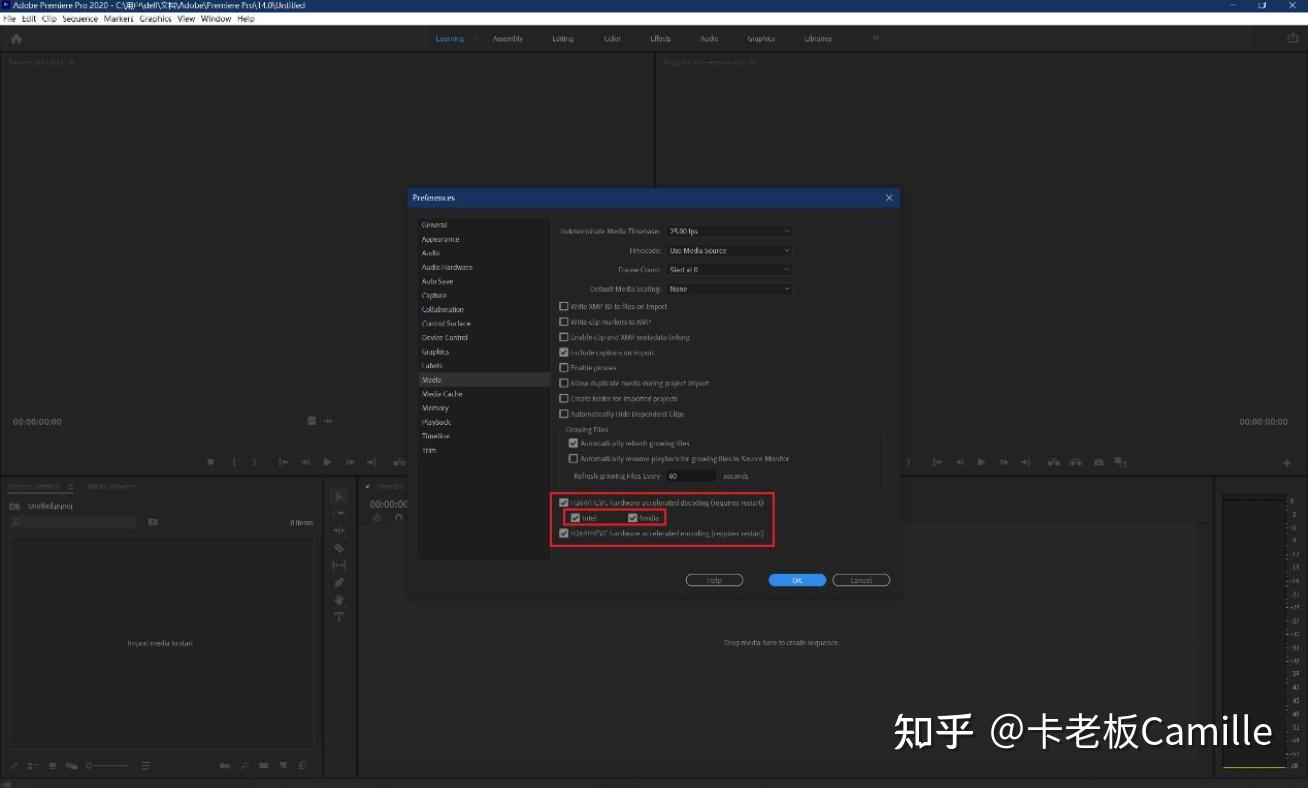Viewport: 1308px width, 788px height.
Task: Switch to the Effects workspace tab
Action: pyautogui.click(x=660, y=39)
